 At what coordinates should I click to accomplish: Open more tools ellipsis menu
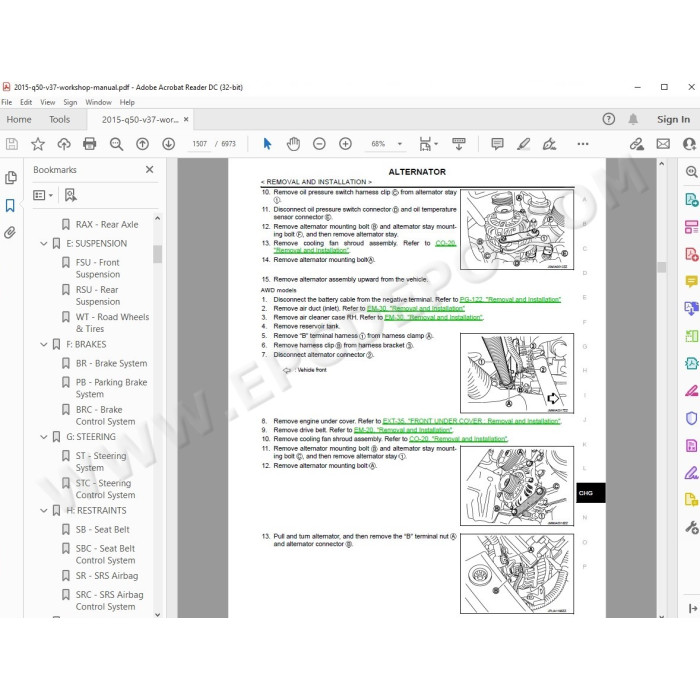click(583, 144)
